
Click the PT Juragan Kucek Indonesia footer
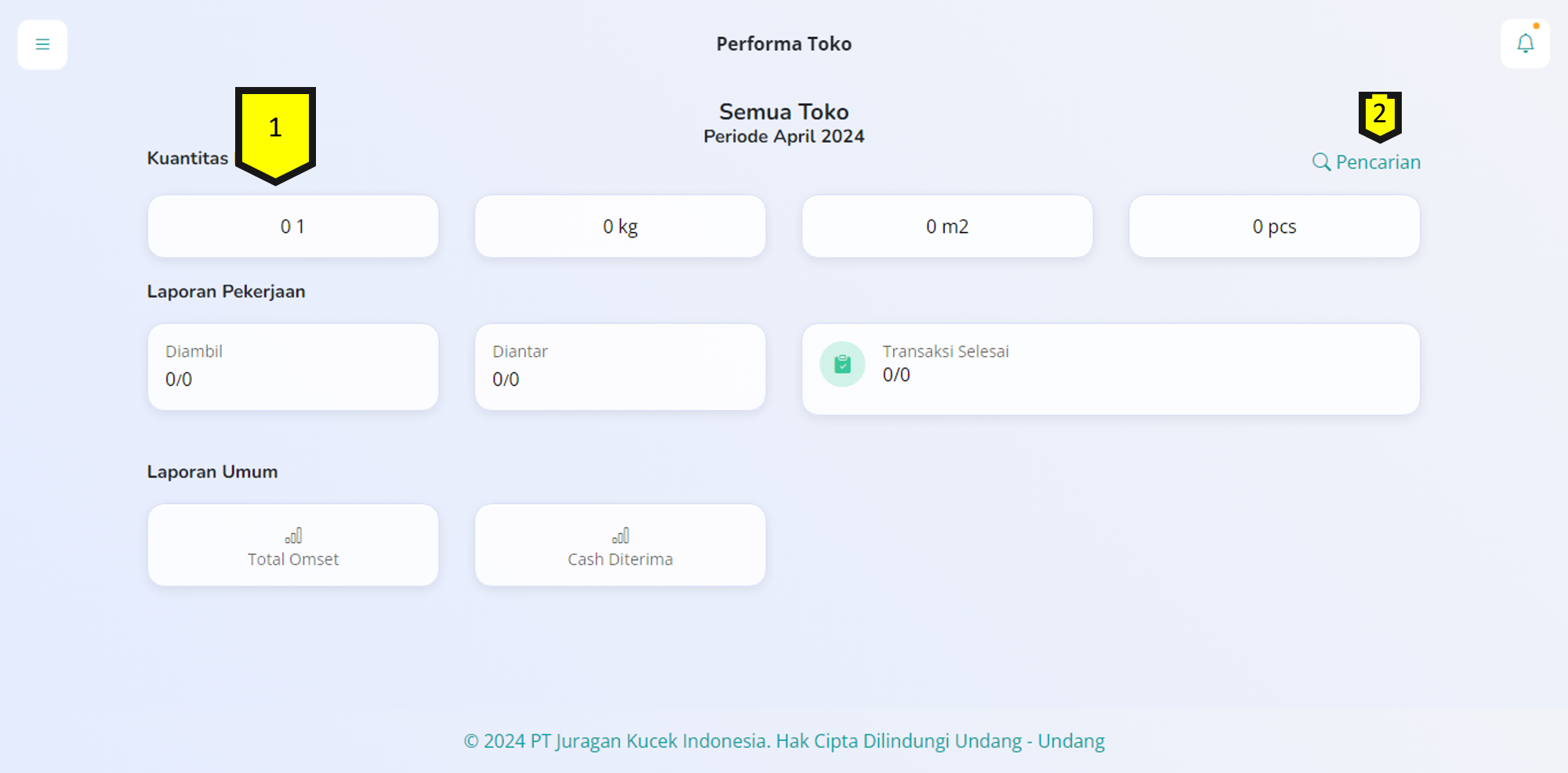click(x=784, y=741)
